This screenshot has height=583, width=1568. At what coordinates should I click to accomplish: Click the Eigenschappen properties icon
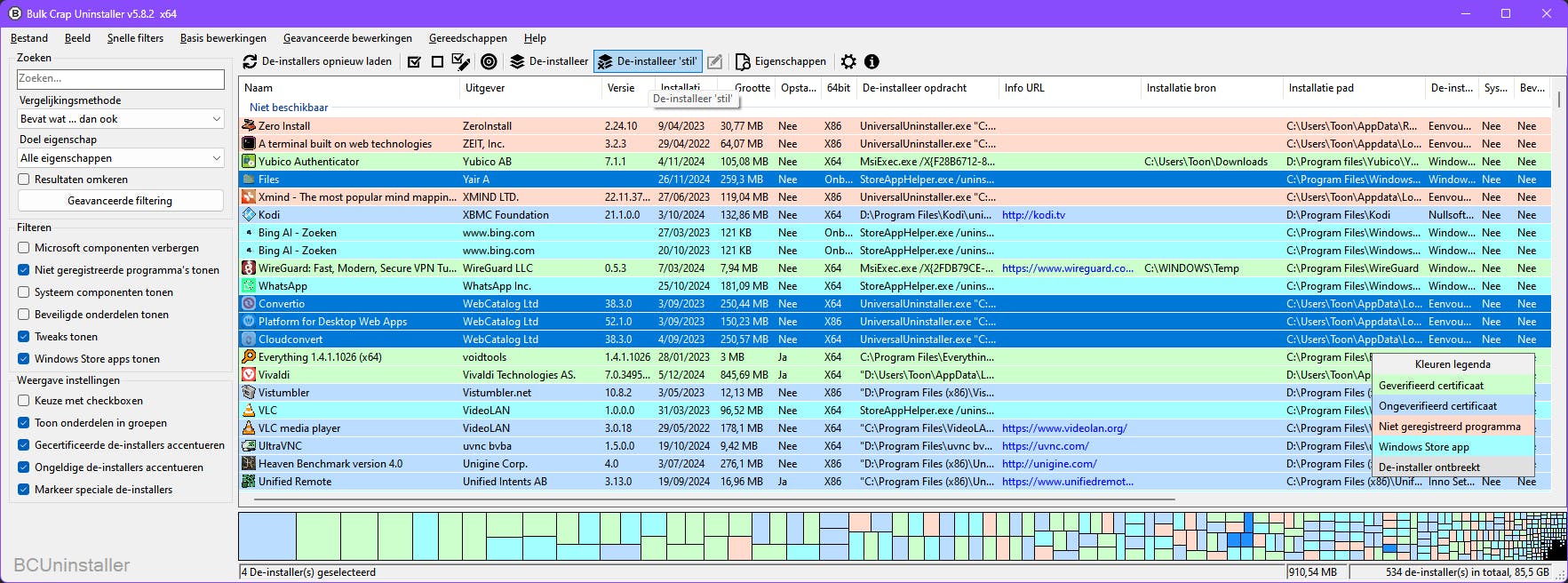pos(743,61)
